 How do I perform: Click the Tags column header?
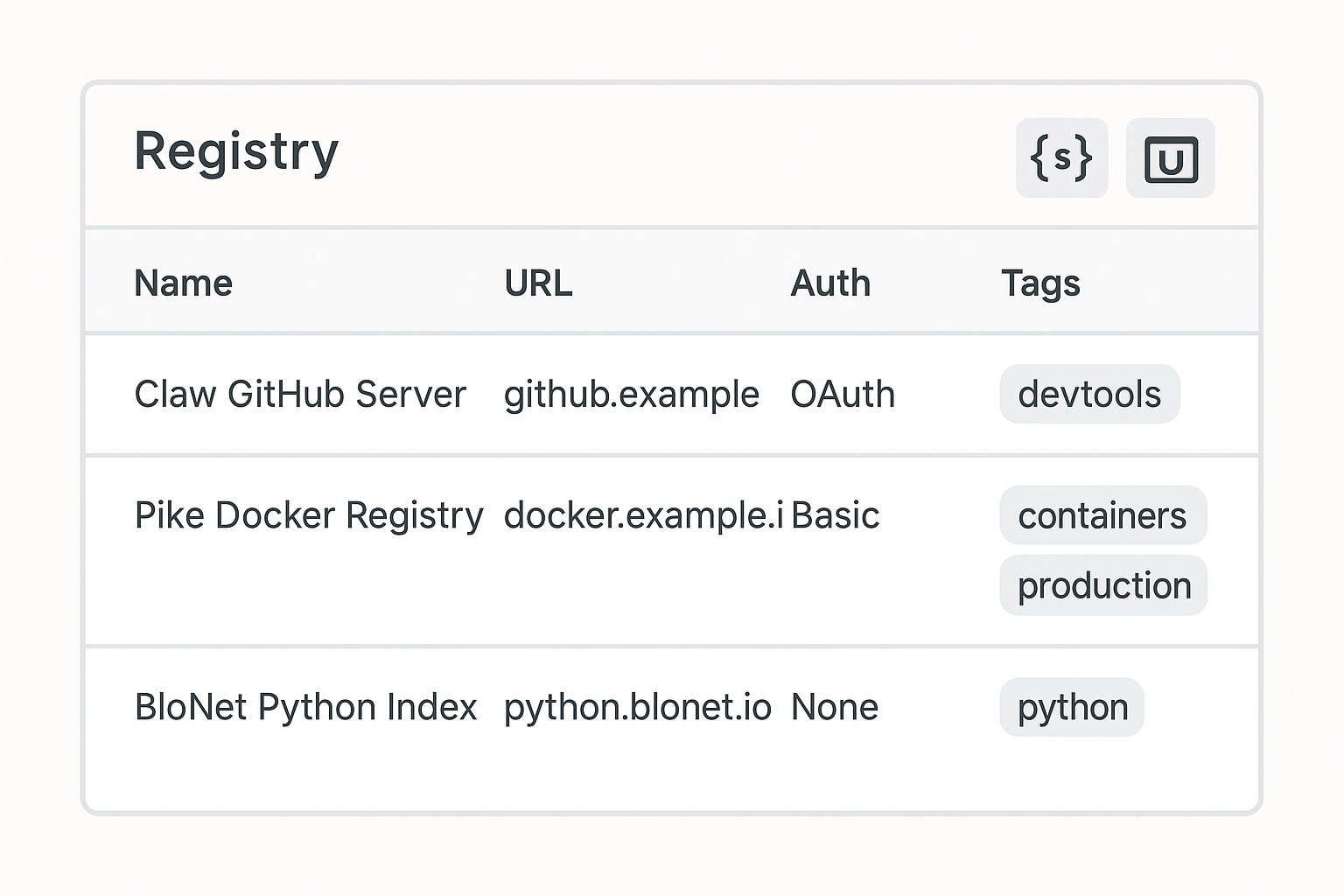(1040, 283)
